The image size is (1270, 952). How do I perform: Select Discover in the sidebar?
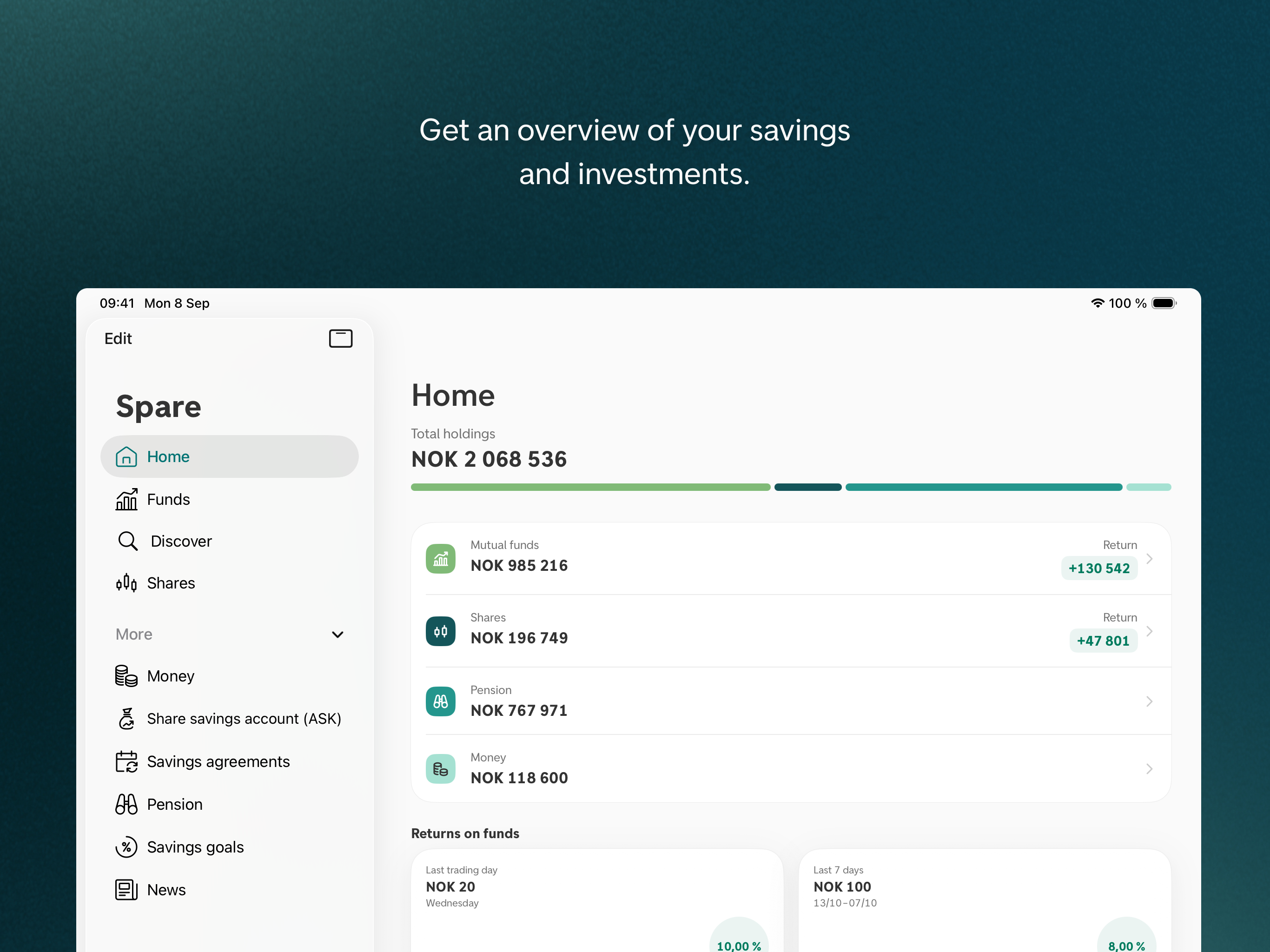[x=229, y=541]
